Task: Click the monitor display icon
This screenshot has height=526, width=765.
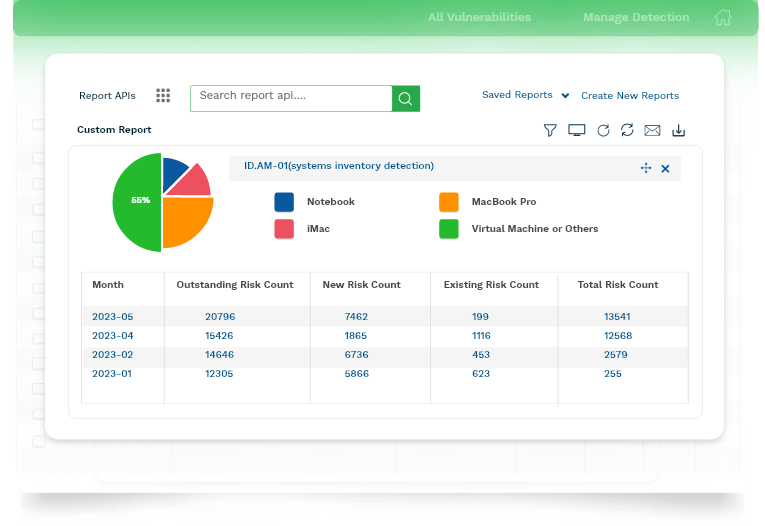Action: 576,130
